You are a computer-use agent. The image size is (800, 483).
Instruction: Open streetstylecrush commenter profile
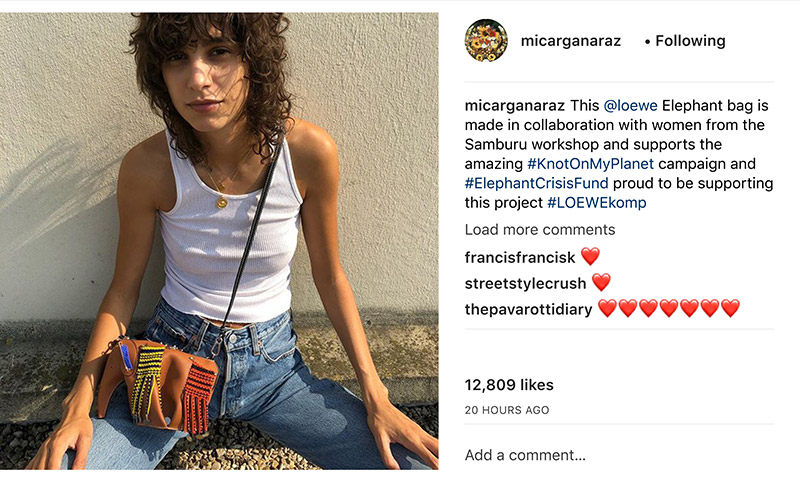point(526,282)
